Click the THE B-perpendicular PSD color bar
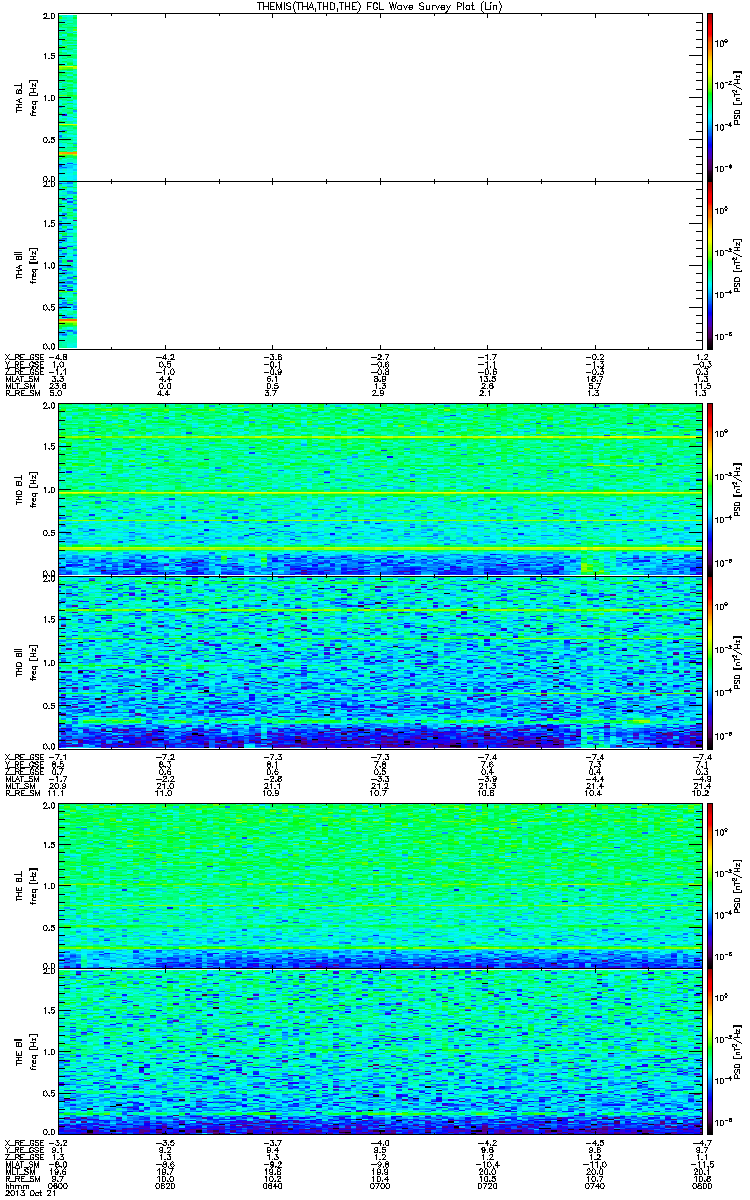This screenshot has height=1200, width=750. tap(709, 884)
